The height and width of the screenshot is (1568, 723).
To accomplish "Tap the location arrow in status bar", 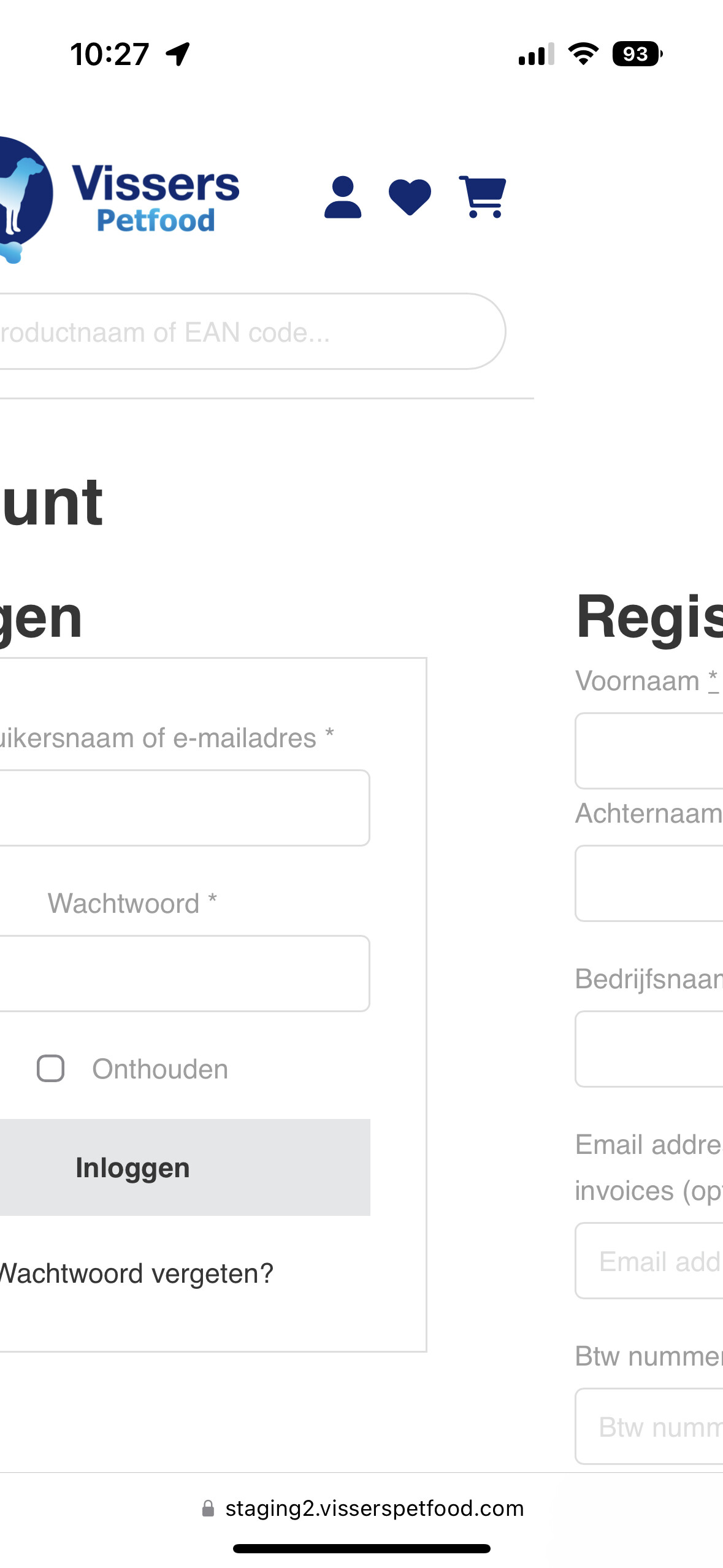I will [x=178, y=54].
